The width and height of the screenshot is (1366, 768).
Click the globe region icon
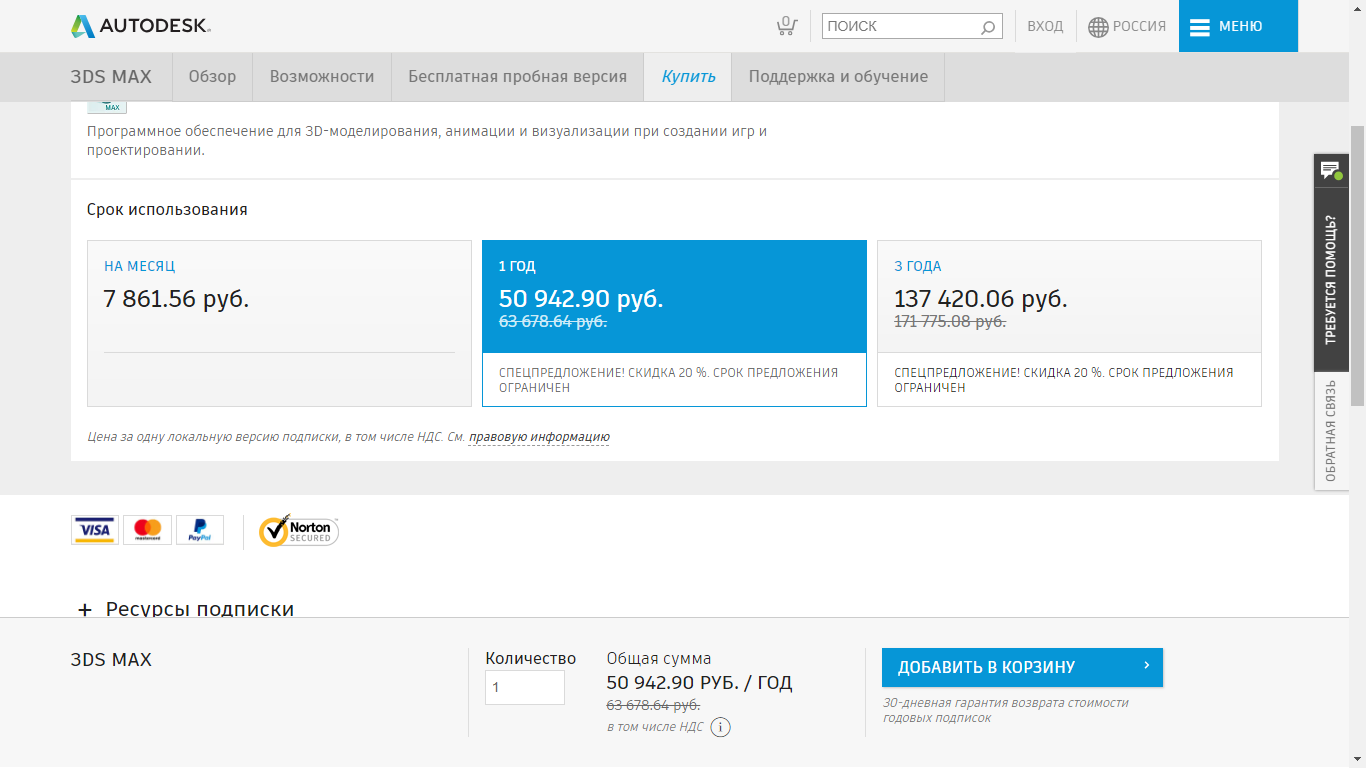pos(1098,27)
